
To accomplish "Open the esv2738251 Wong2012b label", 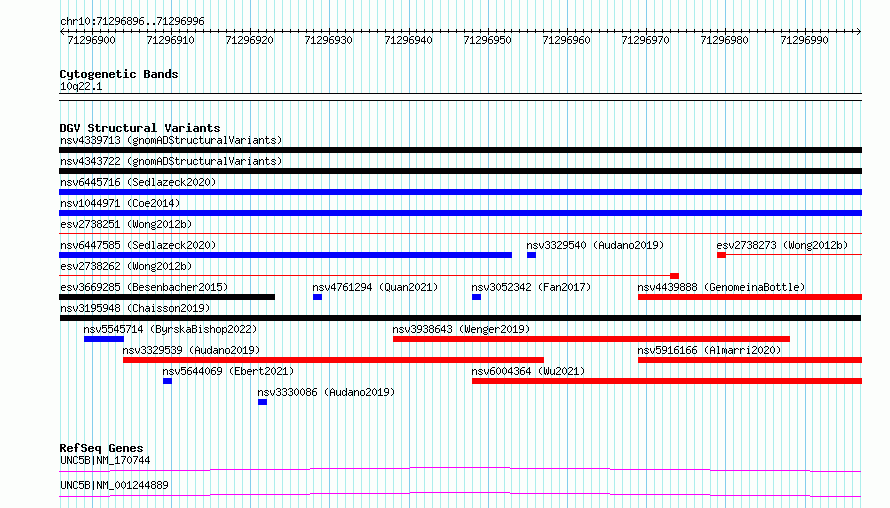I will [x=126, y=224].
